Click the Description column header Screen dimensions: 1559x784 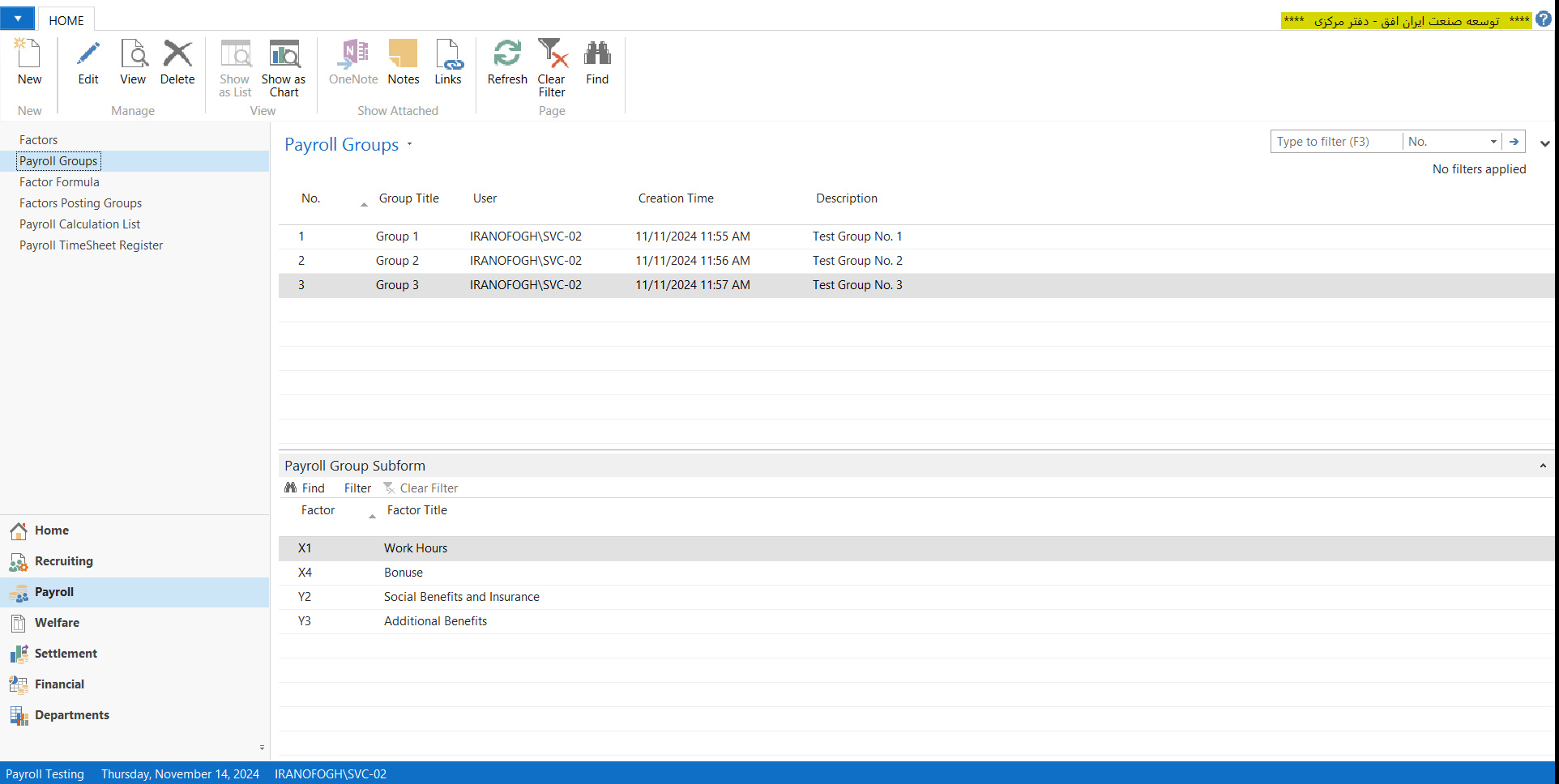click(847, 198)
